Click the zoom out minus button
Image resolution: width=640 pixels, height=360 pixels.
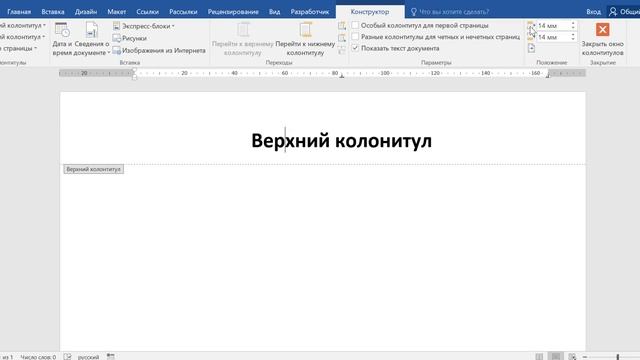coord(585,357)
